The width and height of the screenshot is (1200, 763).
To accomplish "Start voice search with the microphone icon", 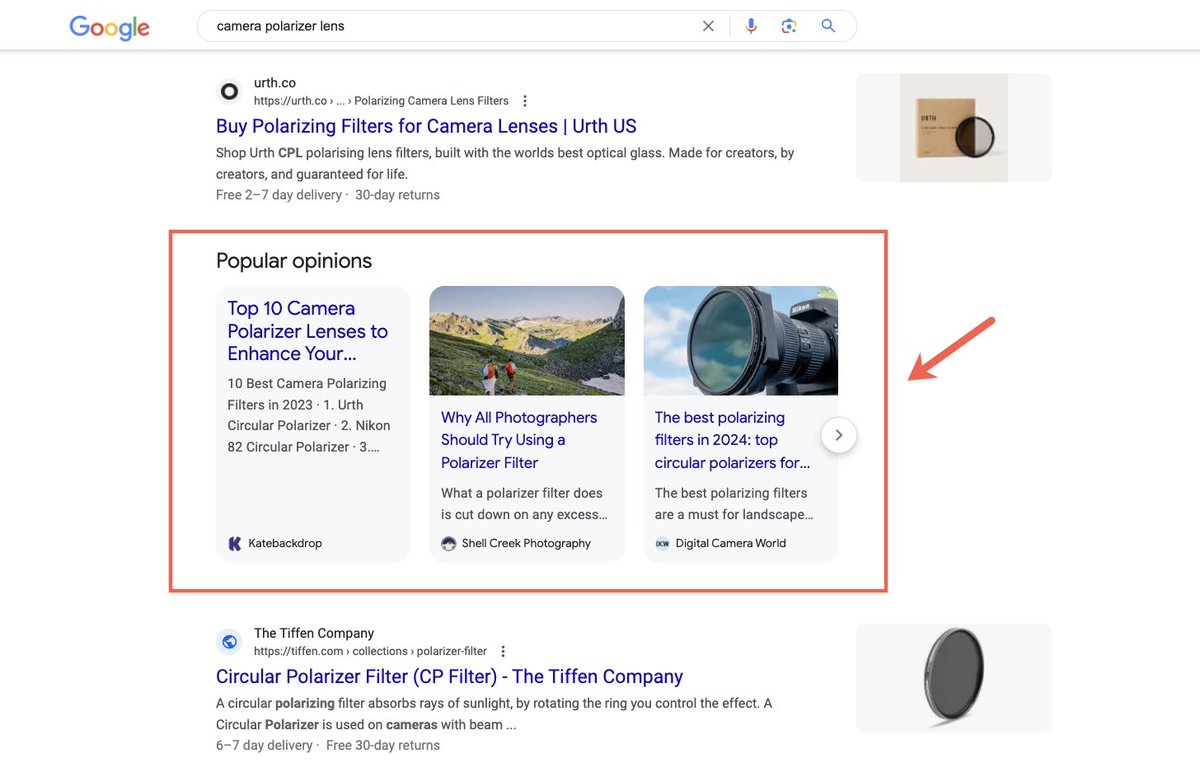I will (x=751, y=26).
